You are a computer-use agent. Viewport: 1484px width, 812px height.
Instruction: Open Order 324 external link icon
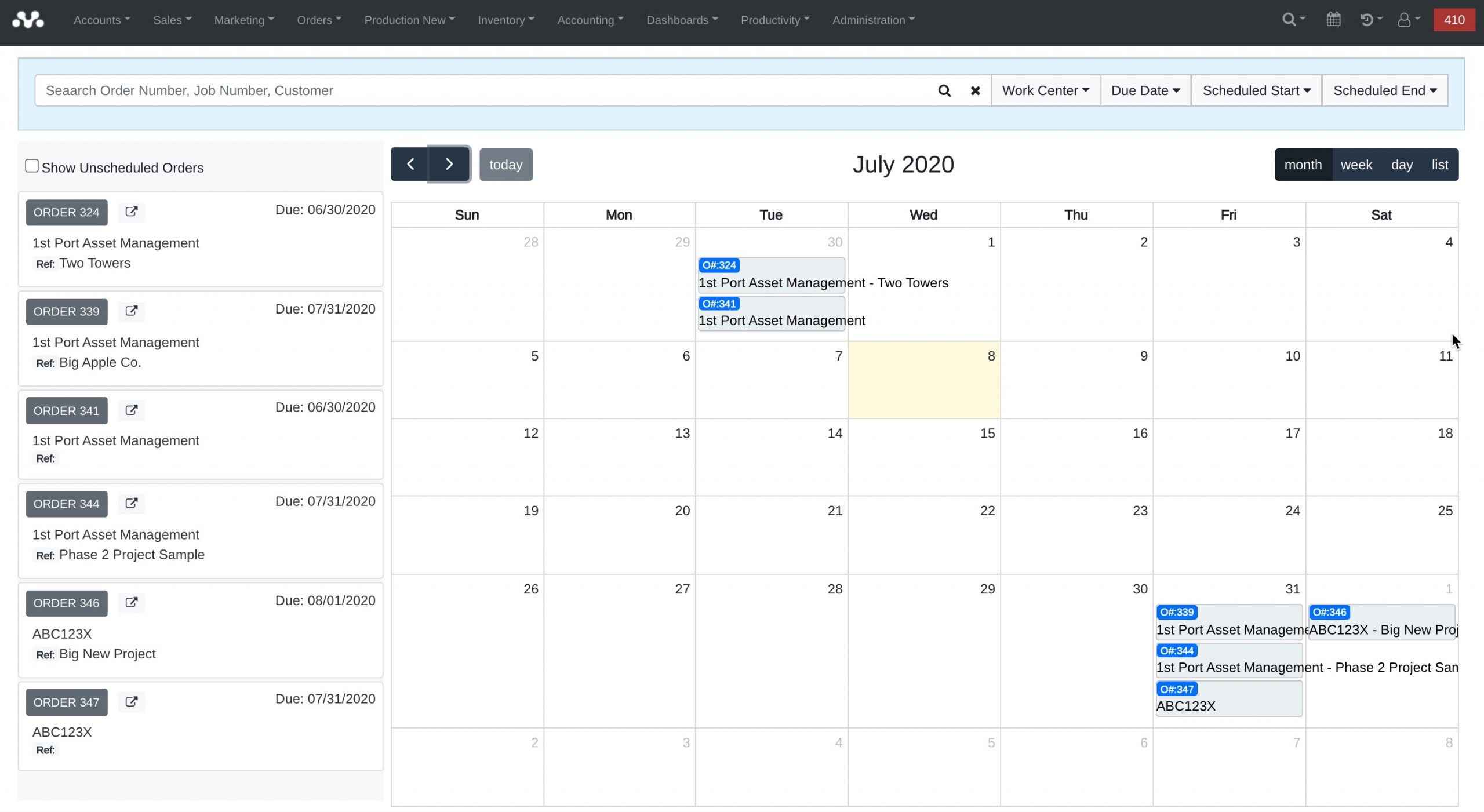tap(132, 212)
